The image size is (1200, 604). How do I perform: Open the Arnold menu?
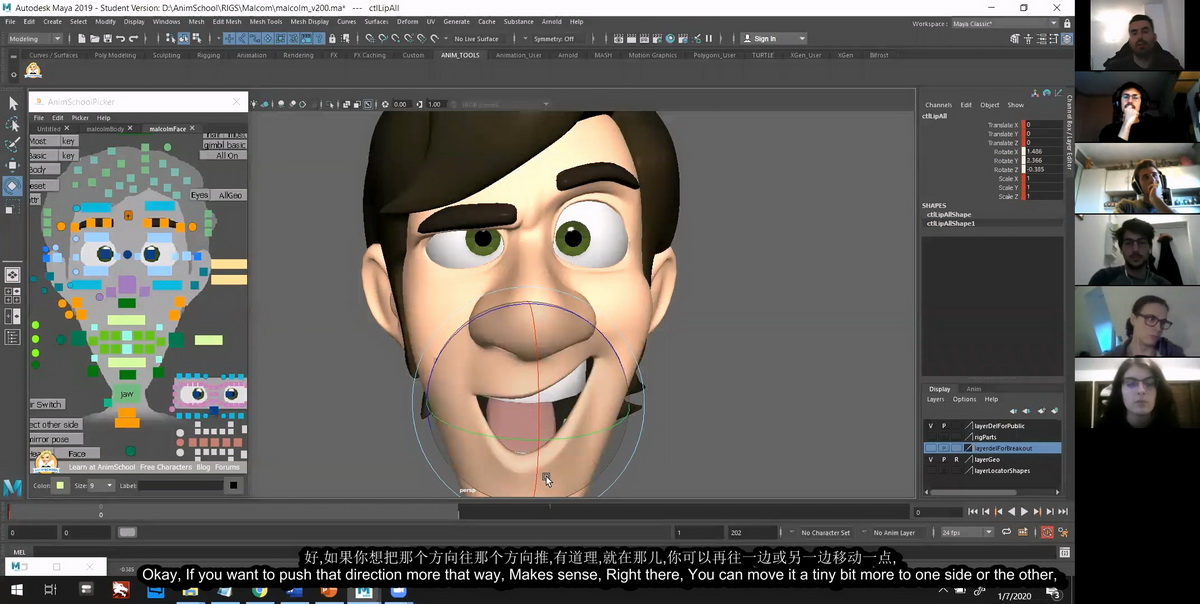pyautogui.click(x=551, y=21)
